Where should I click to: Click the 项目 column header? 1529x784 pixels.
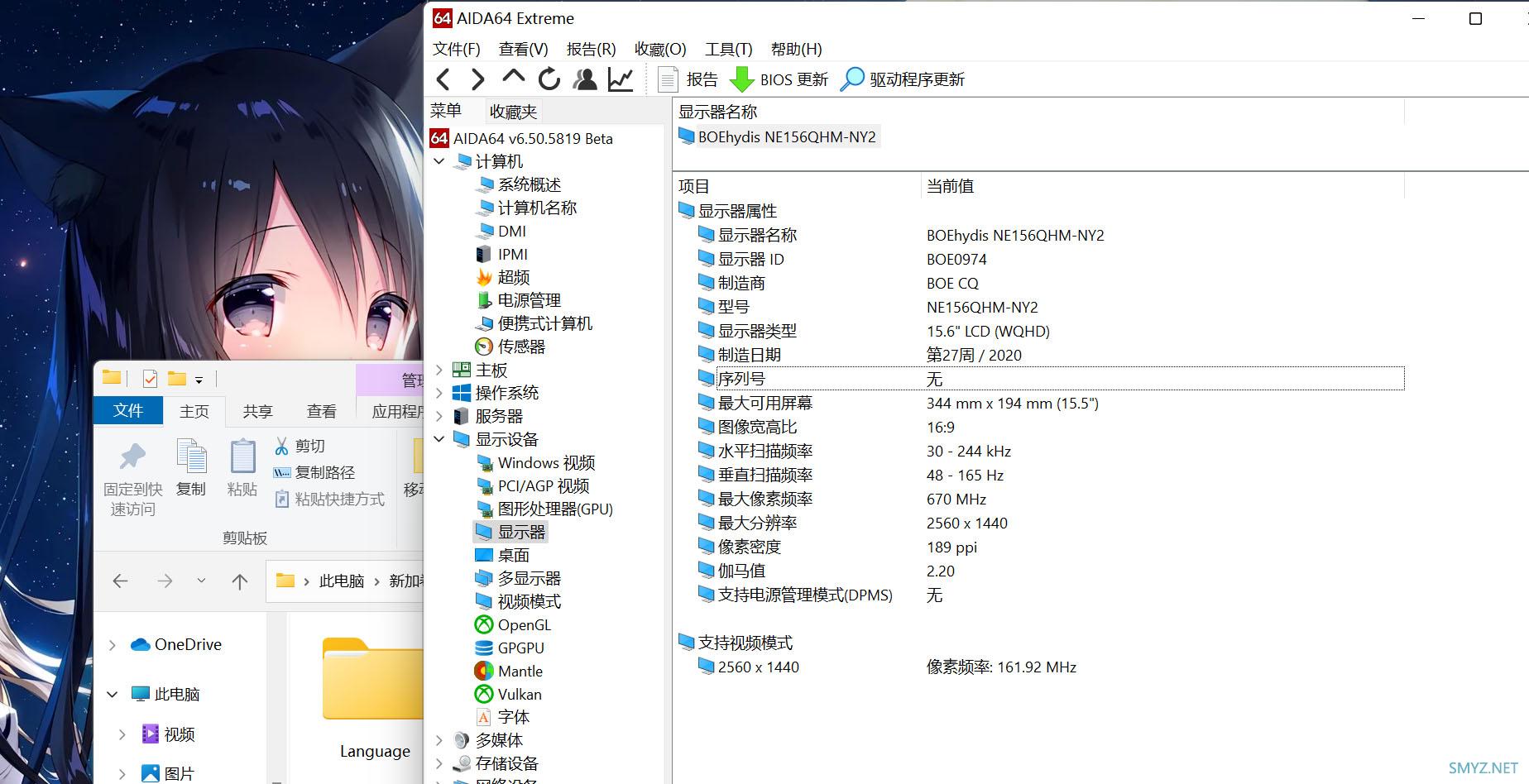pyautogui.click(x=797, y=186)
